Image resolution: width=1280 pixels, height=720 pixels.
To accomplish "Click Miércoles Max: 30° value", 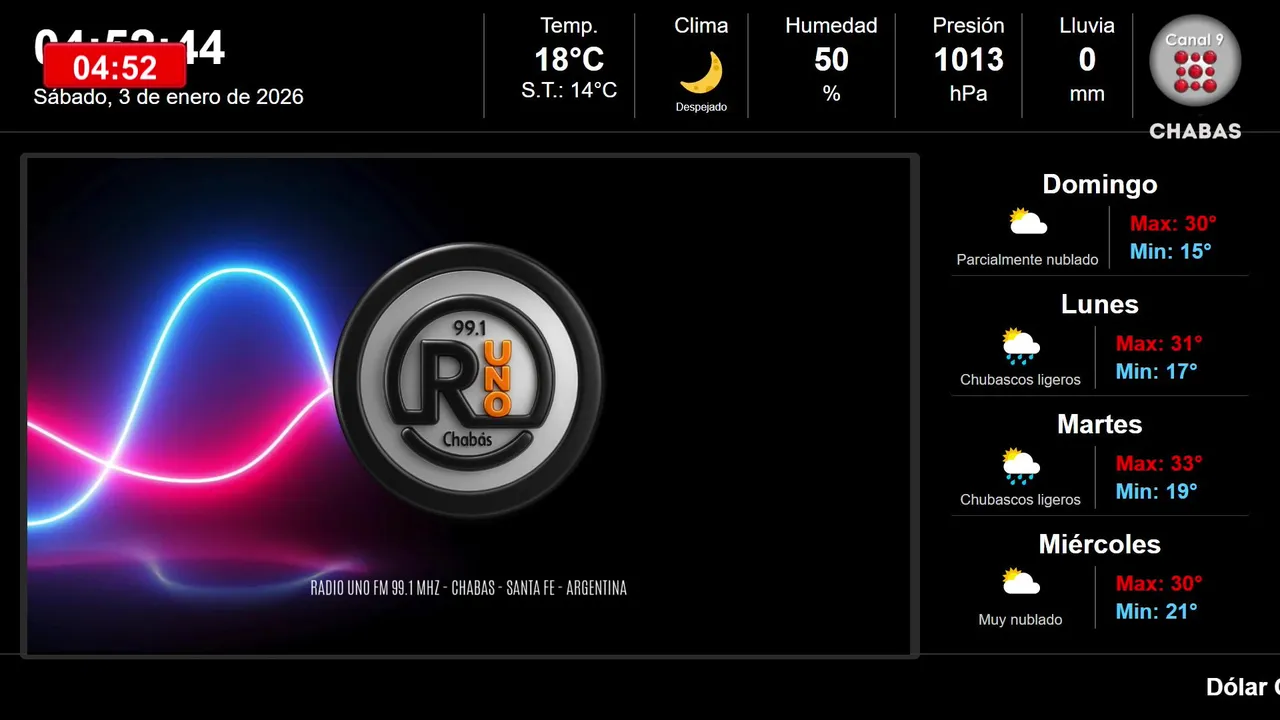I will tap(1159, 583).
